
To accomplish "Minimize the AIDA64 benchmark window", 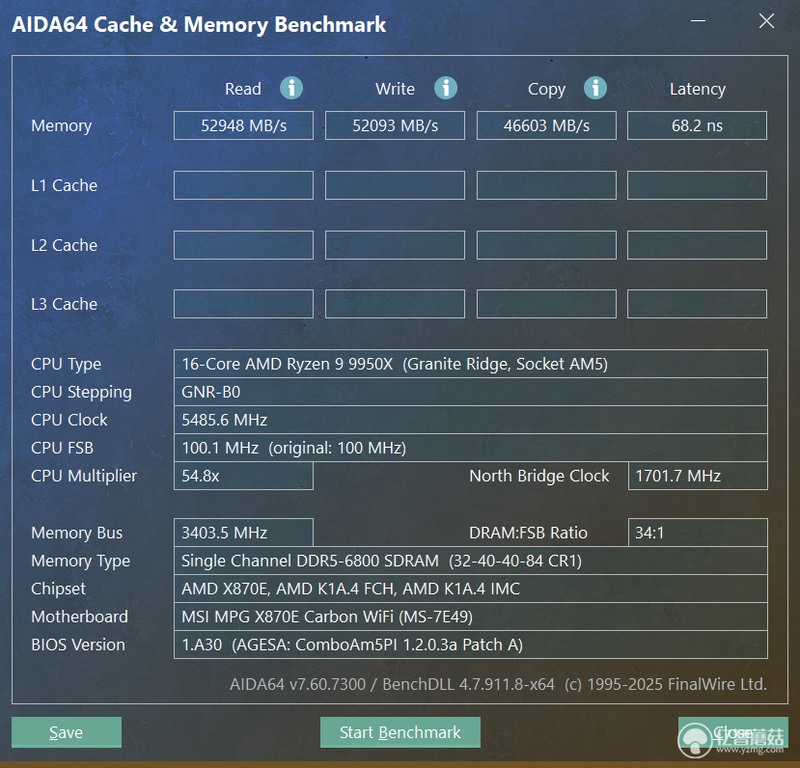I will pyautogui.click(x=698, y=21).
